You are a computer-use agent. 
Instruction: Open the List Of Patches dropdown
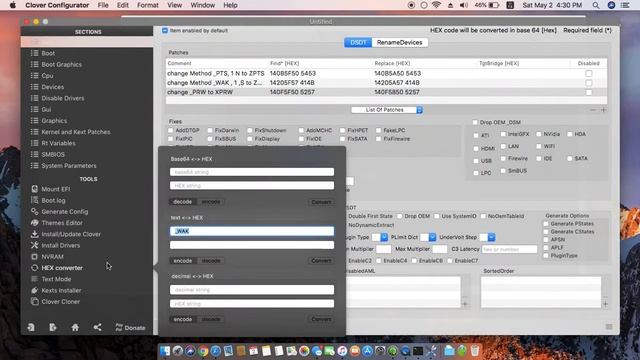(x=387, y=110)
